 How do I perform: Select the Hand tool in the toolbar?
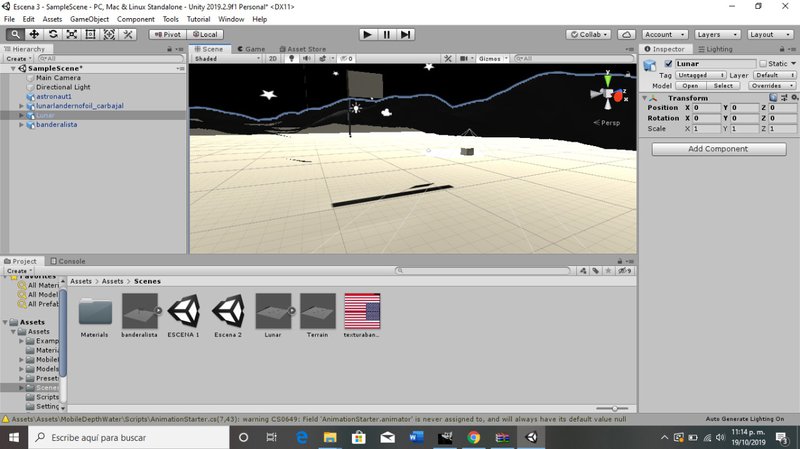coord(15,34)
